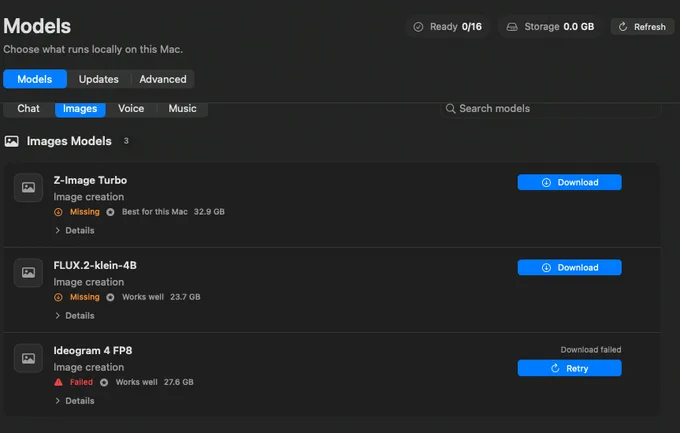
Task: Click the 32.9 GB size label
Action: pyautogui.click(x=209, y=212)
